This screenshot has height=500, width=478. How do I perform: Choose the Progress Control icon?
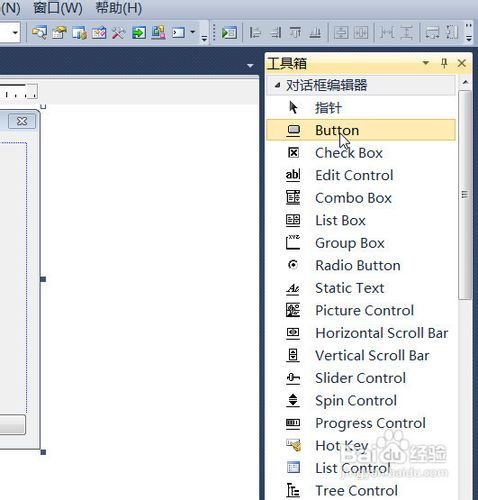[x=293, y=423]
